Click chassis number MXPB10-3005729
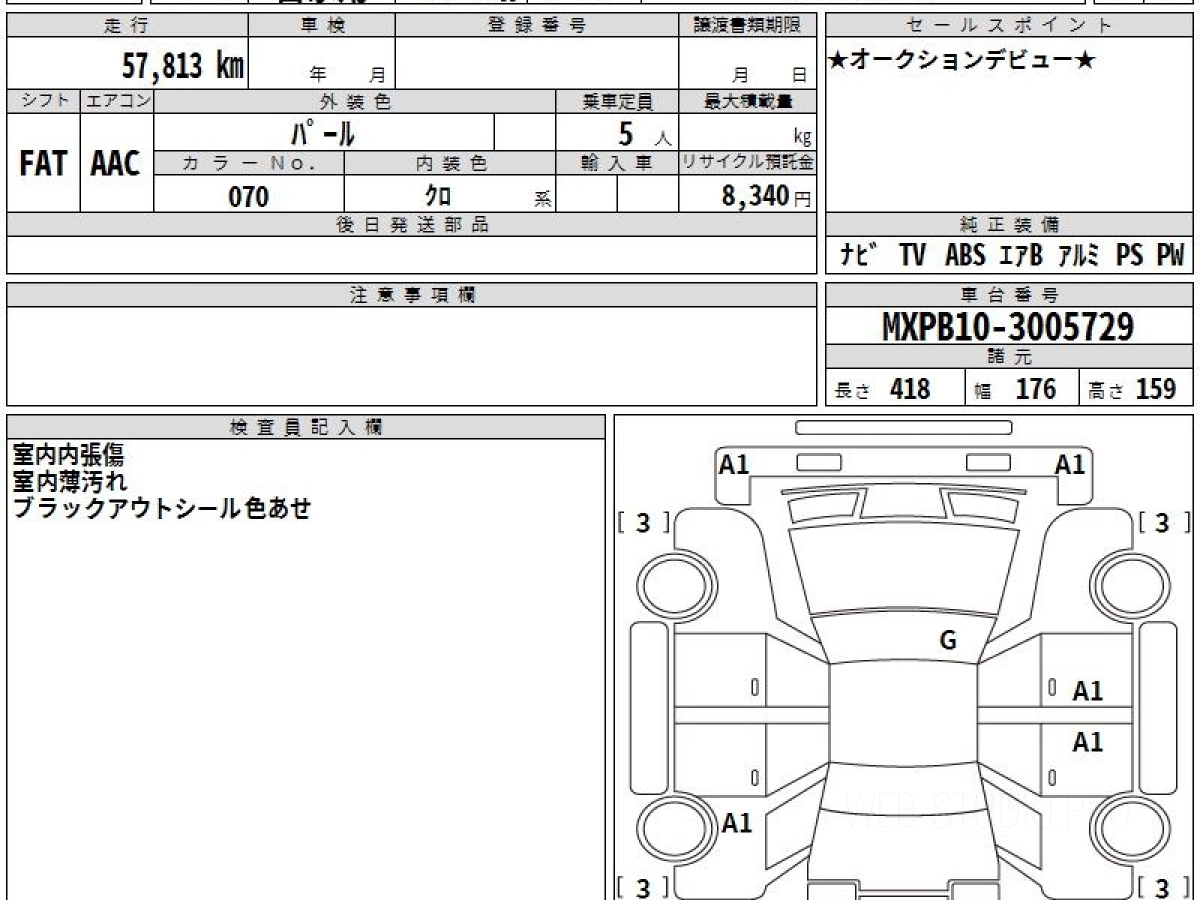 coord(1008,326)
